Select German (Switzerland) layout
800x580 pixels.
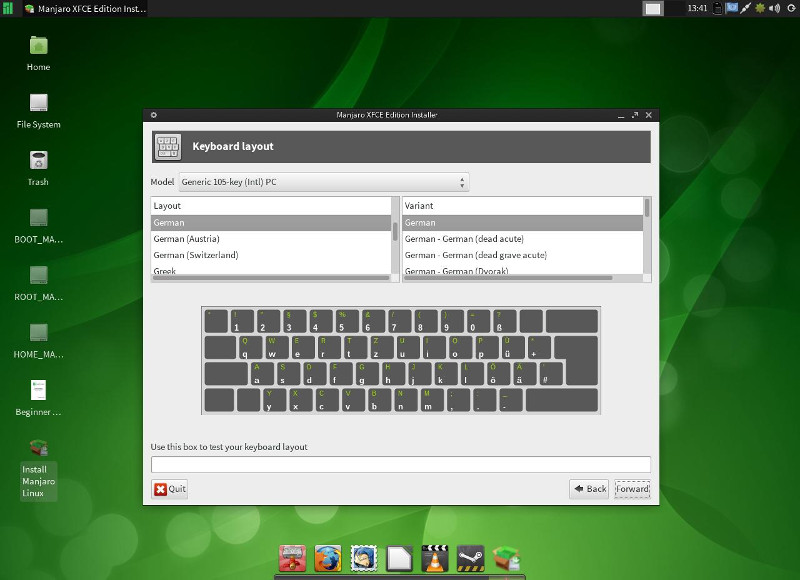(x=195, y=255)
